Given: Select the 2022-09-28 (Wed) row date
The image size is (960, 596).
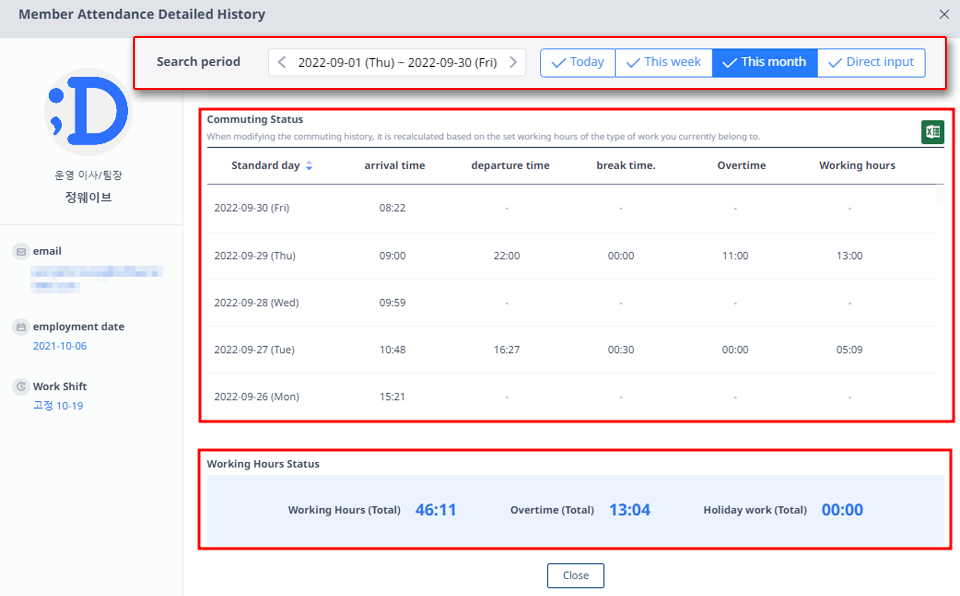Looking at the screenshot, I should (257, 303).
